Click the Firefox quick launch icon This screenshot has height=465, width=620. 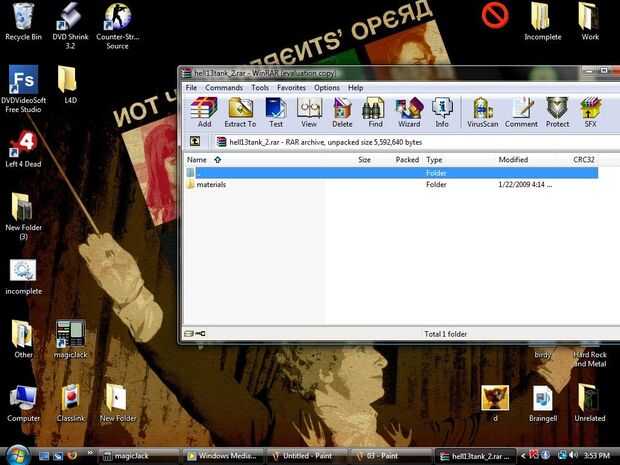pos(72,456)
